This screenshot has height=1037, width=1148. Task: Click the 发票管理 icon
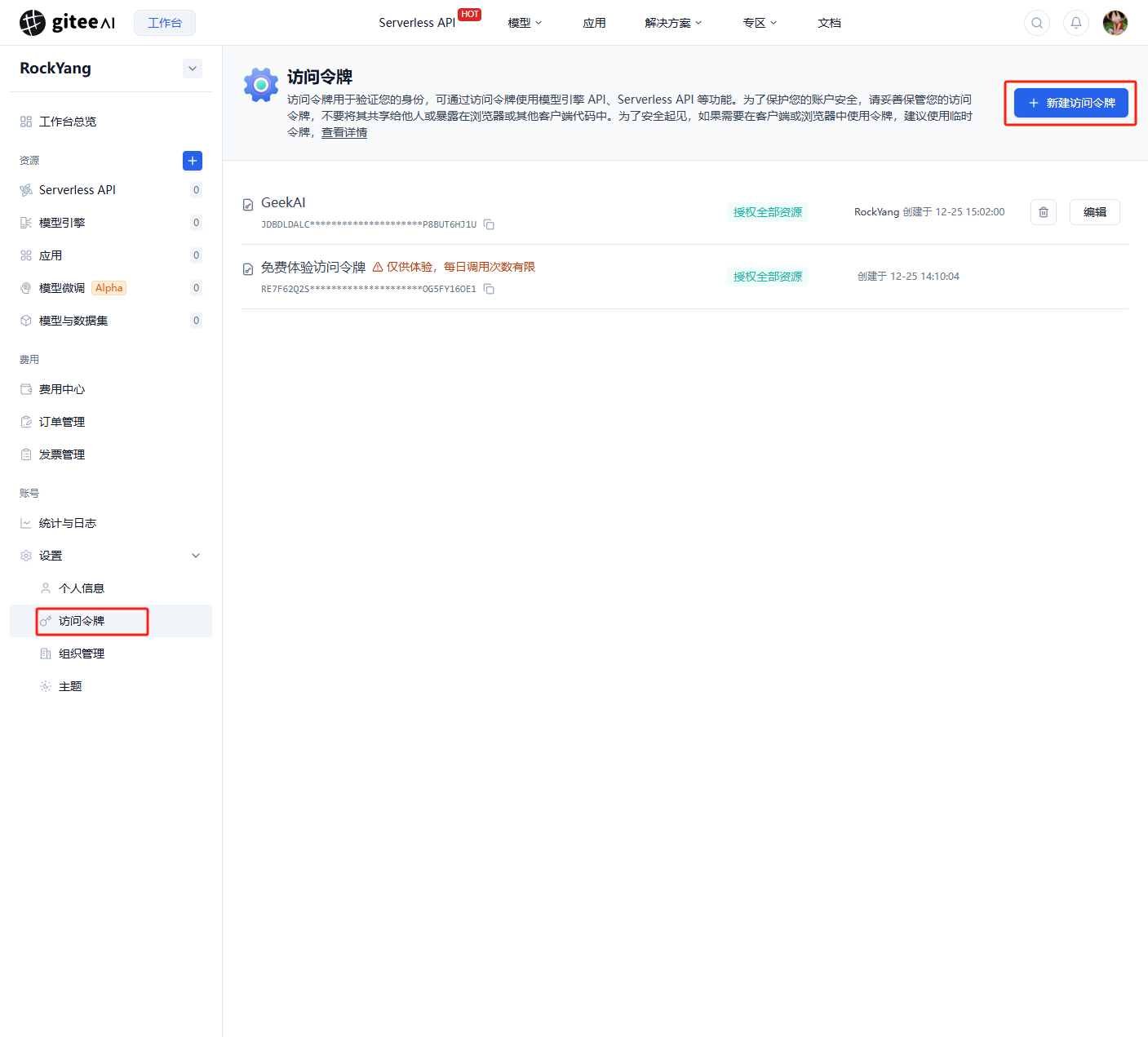[x=26, y=454]
